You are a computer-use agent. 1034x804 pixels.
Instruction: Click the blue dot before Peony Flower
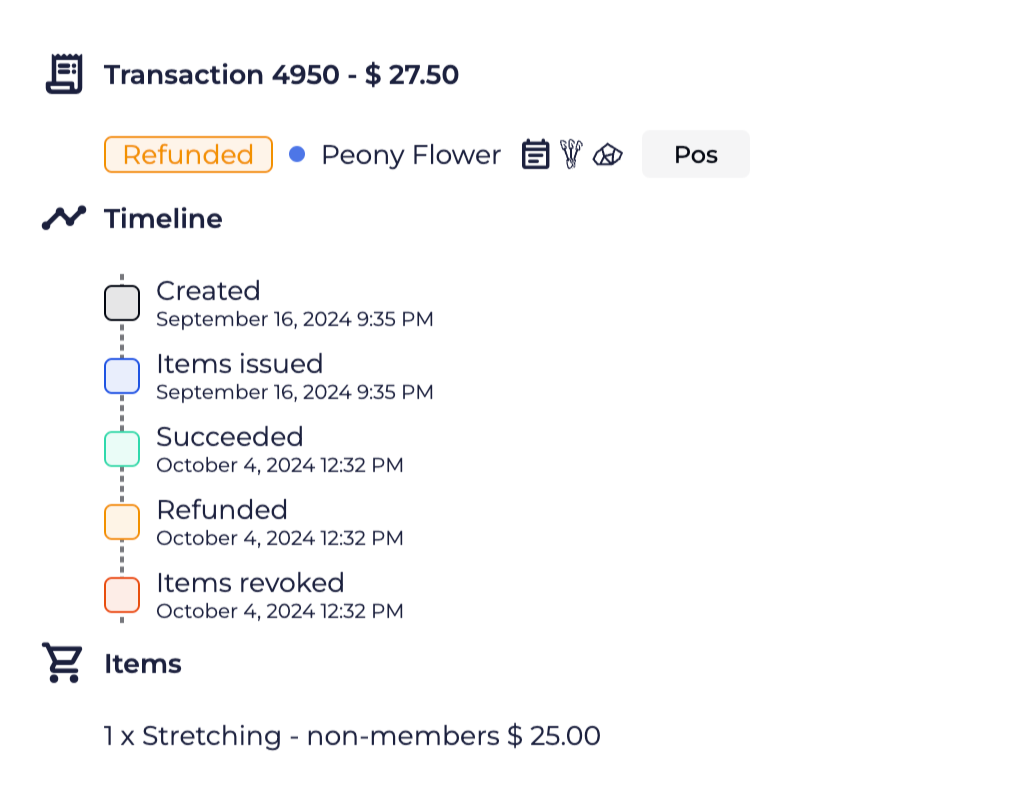coord(297,155)
